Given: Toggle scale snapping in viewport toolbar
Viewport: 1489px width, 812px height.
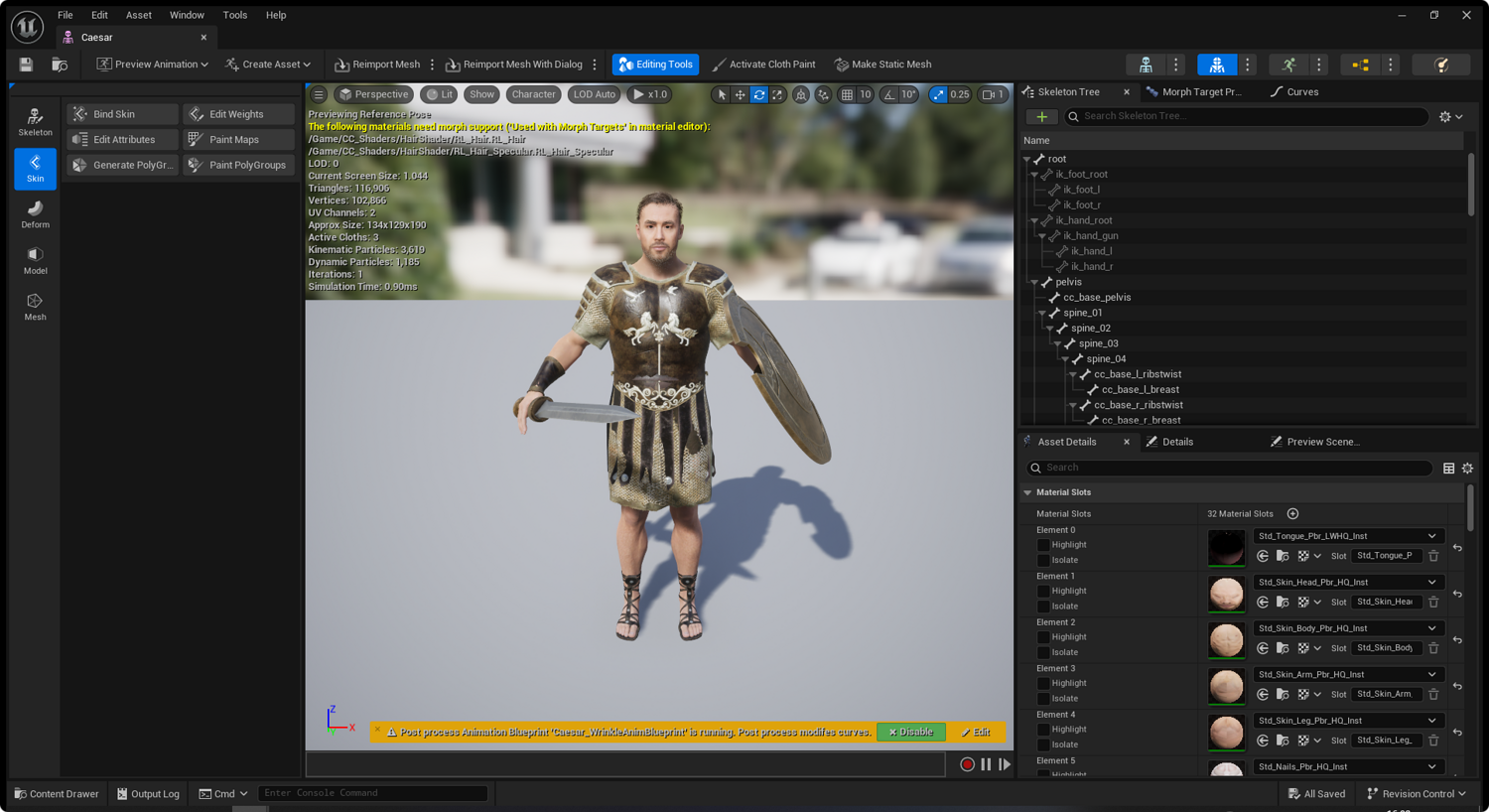Looking at the screenshot, I should pyautogui.click(x=938, y=94).
